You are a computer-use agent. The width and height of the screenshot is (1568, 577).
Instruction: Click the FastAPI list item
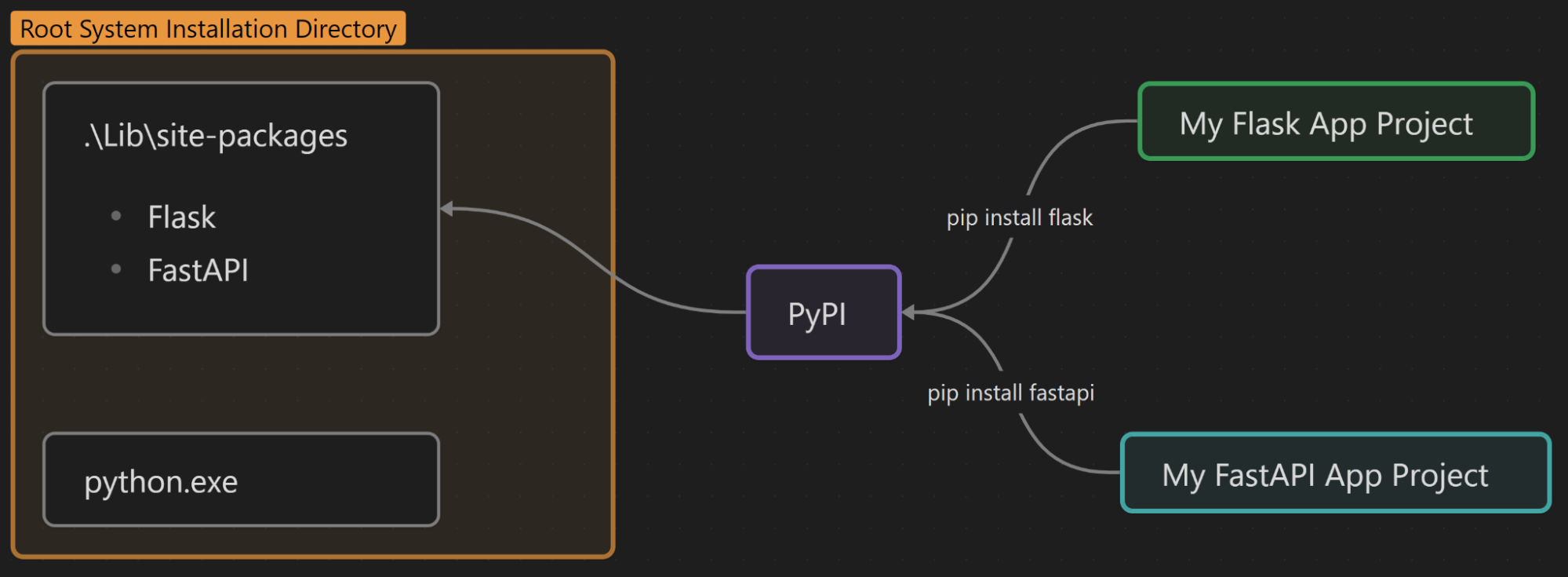pos(198,270)
